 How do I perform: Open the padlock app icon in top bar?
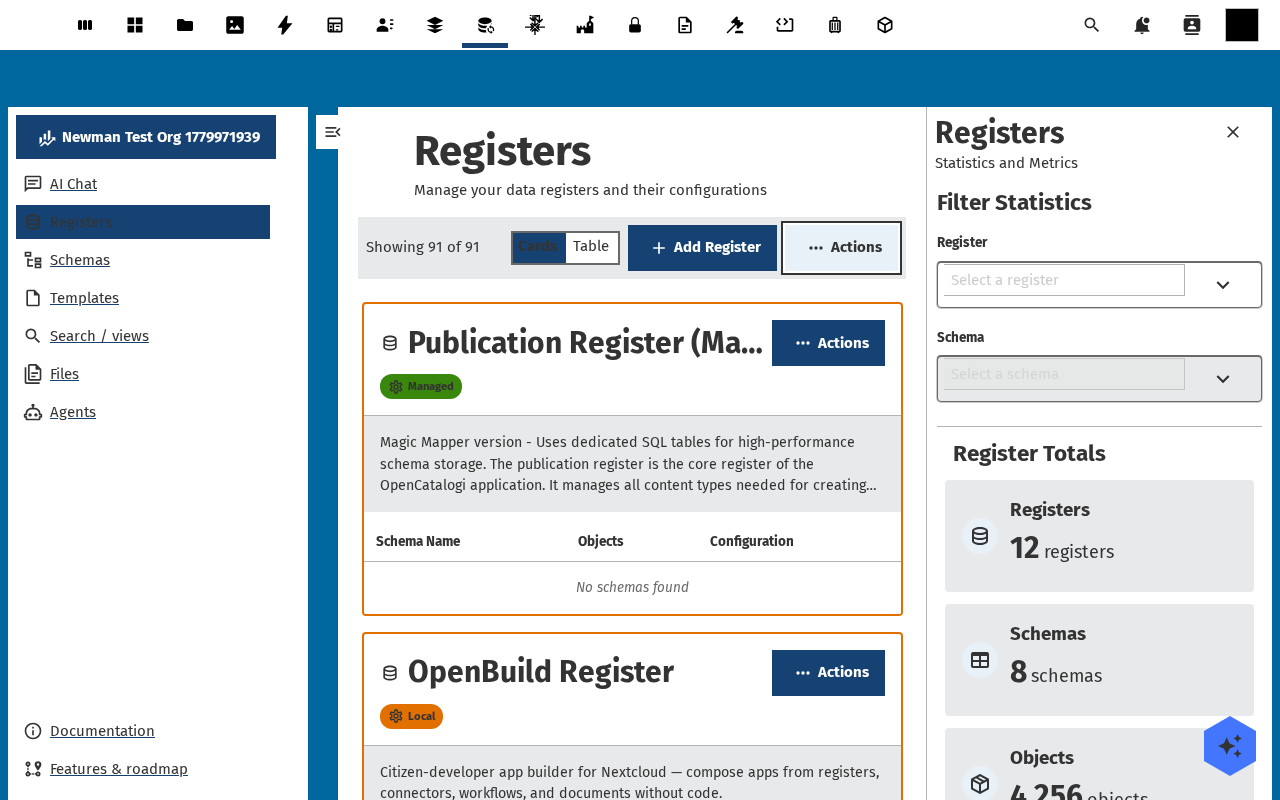pos(635,25)
